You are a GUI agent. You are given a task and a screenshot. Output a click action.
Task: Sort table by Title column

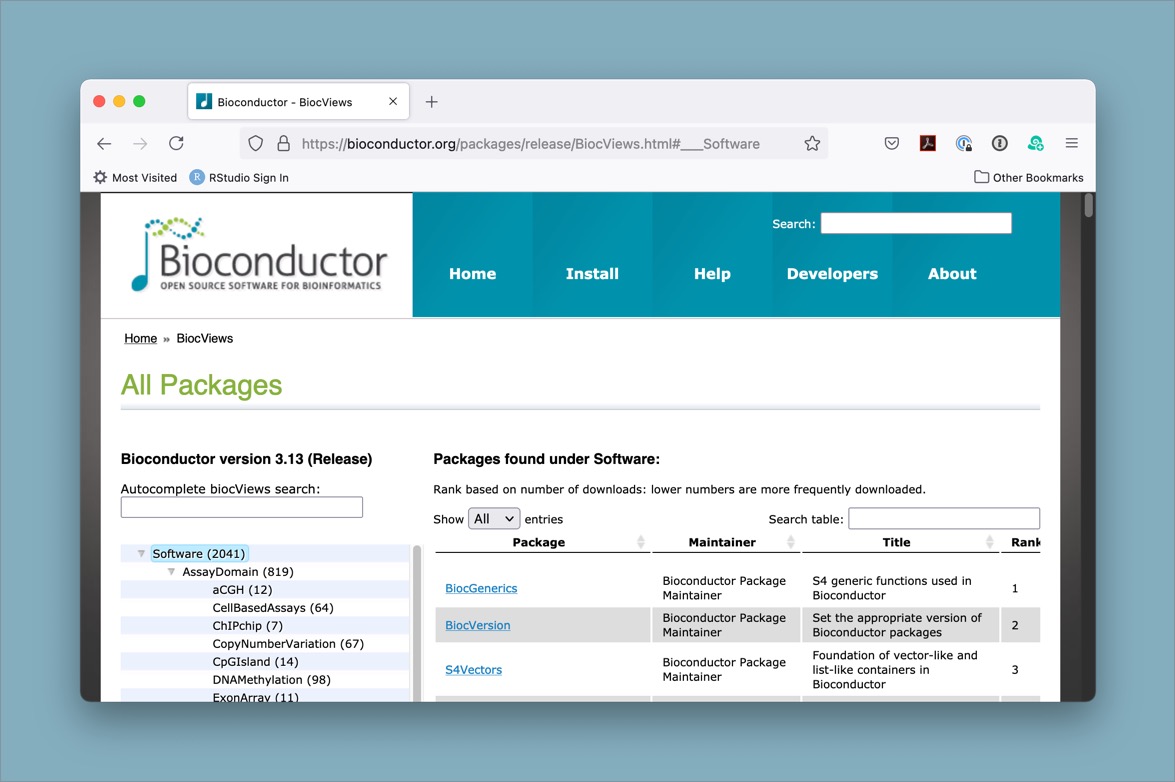pos(898,542)
